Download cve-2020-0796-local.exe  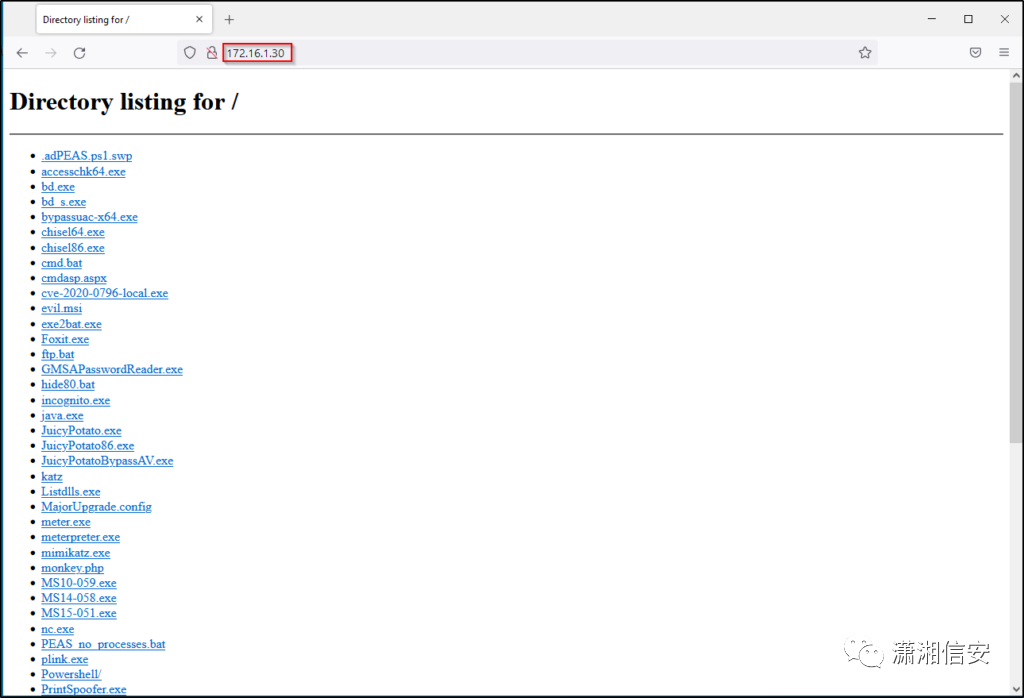pos(104,293)
